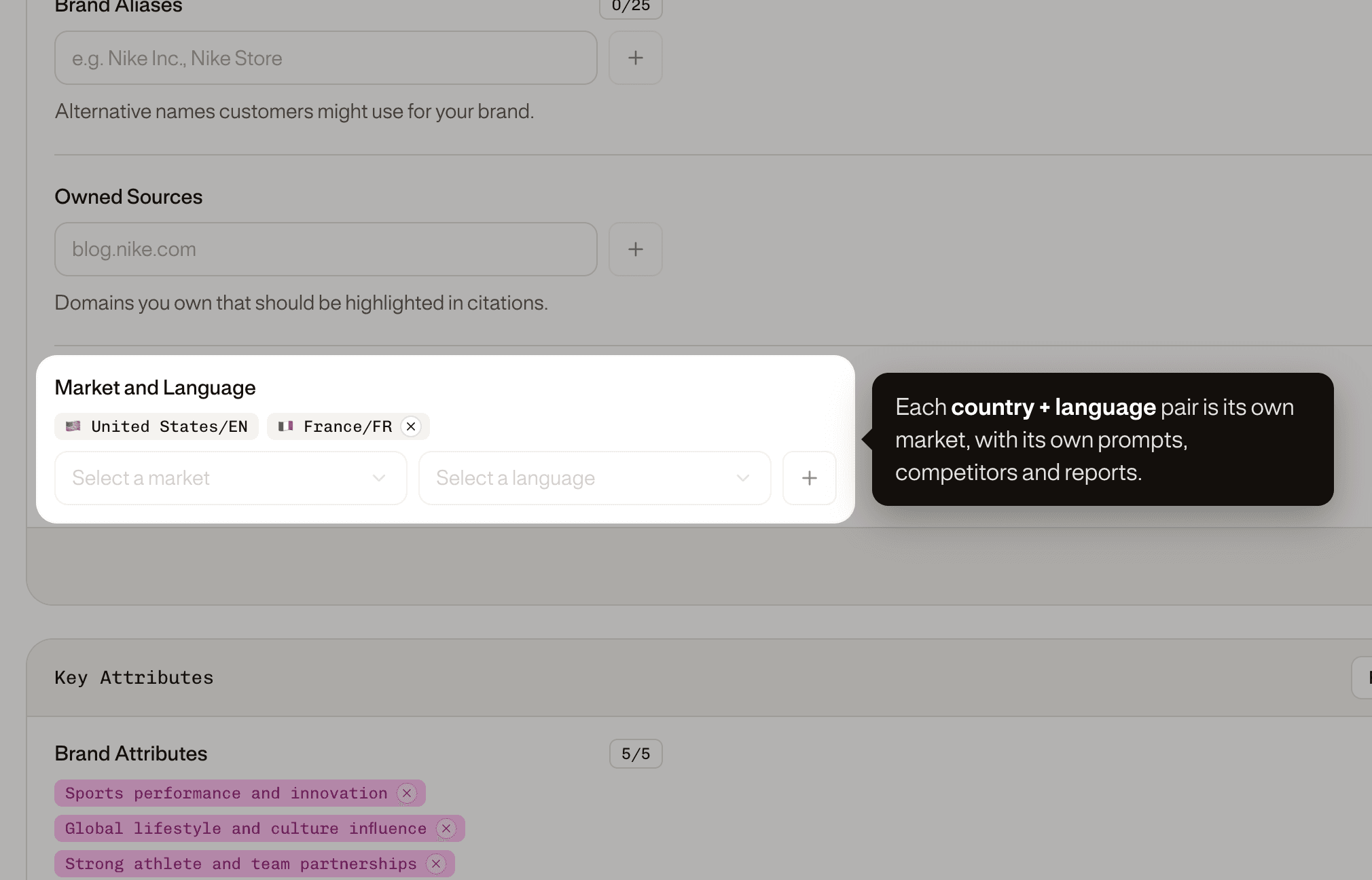Click the Domains you own helper text
The width and height of the screenshot is (1372, 880).
[x=301, y=303]
